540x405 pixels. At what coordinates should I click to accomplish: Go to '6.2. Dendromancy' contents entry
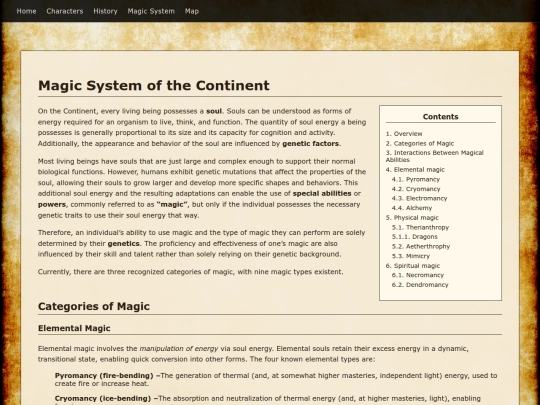coord(420,285)
